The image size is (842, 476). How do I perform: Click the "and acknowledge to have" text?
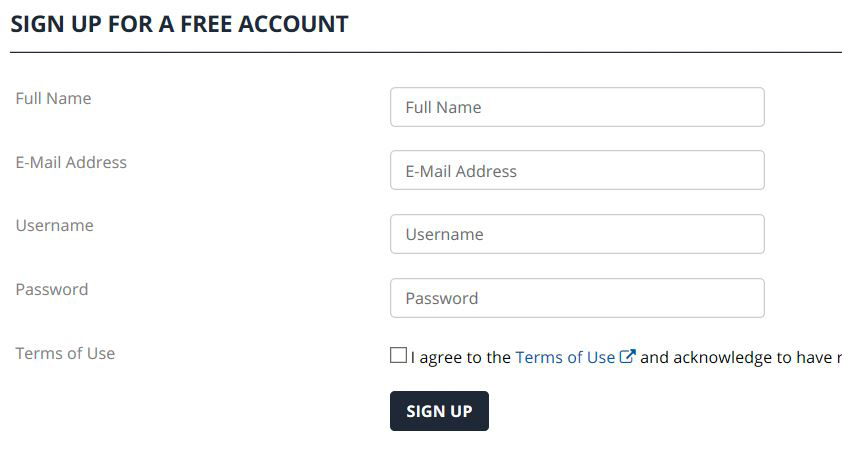point(736,357)
